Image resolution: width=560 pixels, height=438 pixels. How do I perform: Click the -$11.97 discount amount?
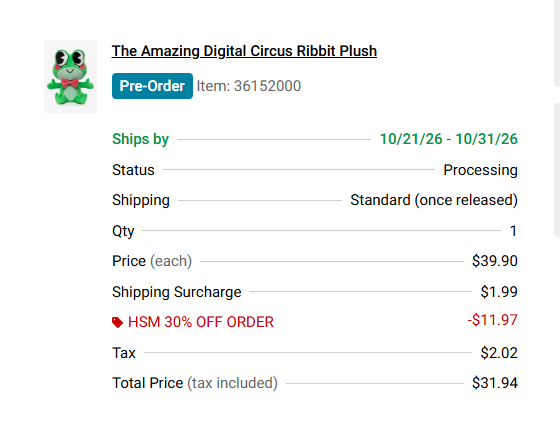pyautogui.click(x=492, y=320)
